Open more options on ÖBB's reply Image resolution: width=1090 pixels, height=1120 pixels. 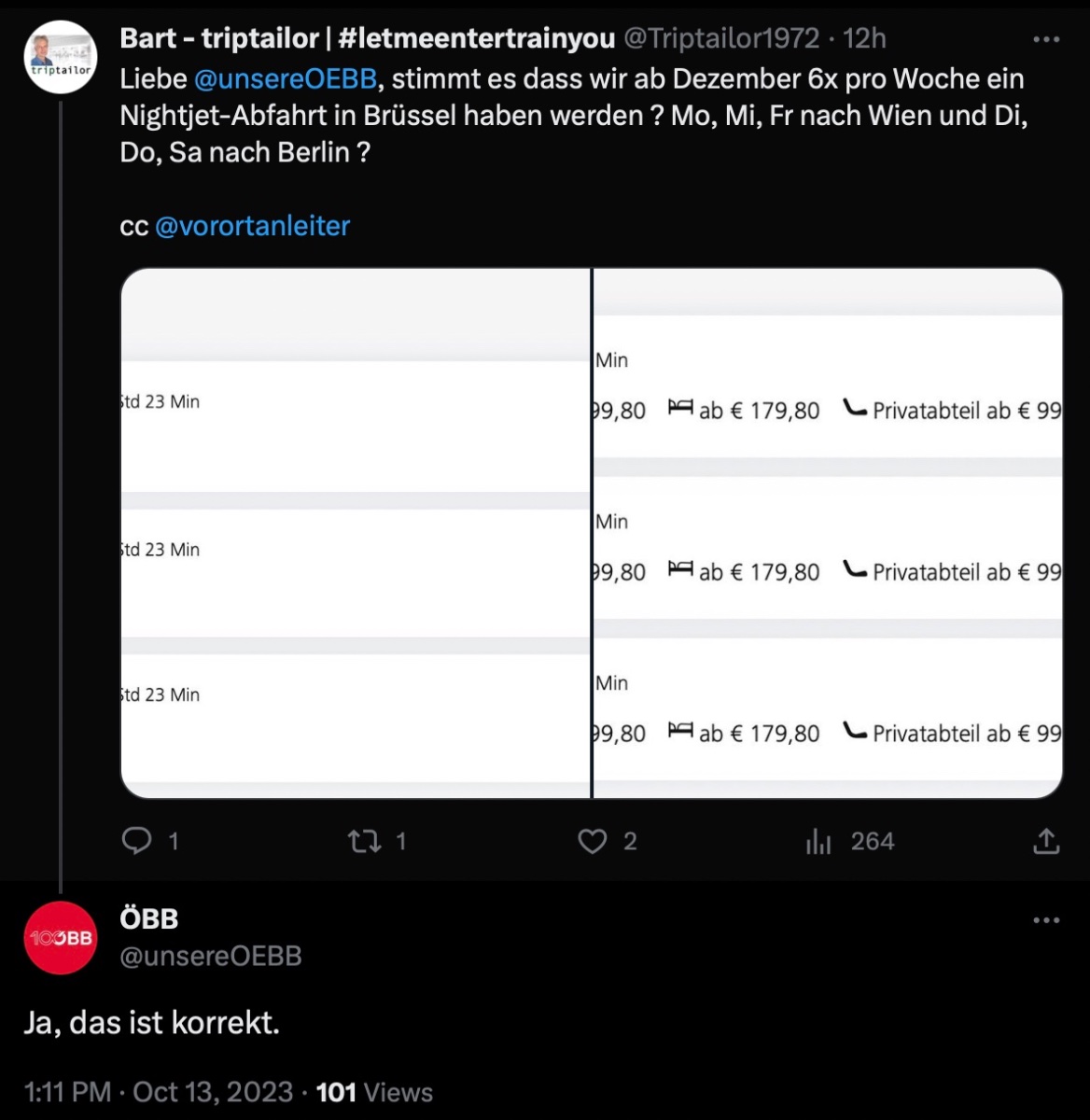point(1046,920)
